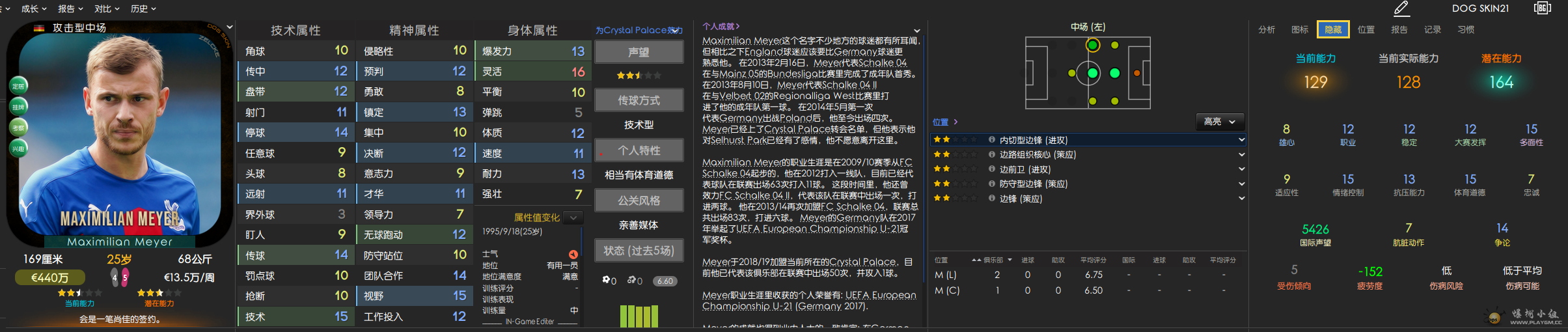
Task: Click the 定居 round icon beside the portrait
Action: (x=19, y=86)
